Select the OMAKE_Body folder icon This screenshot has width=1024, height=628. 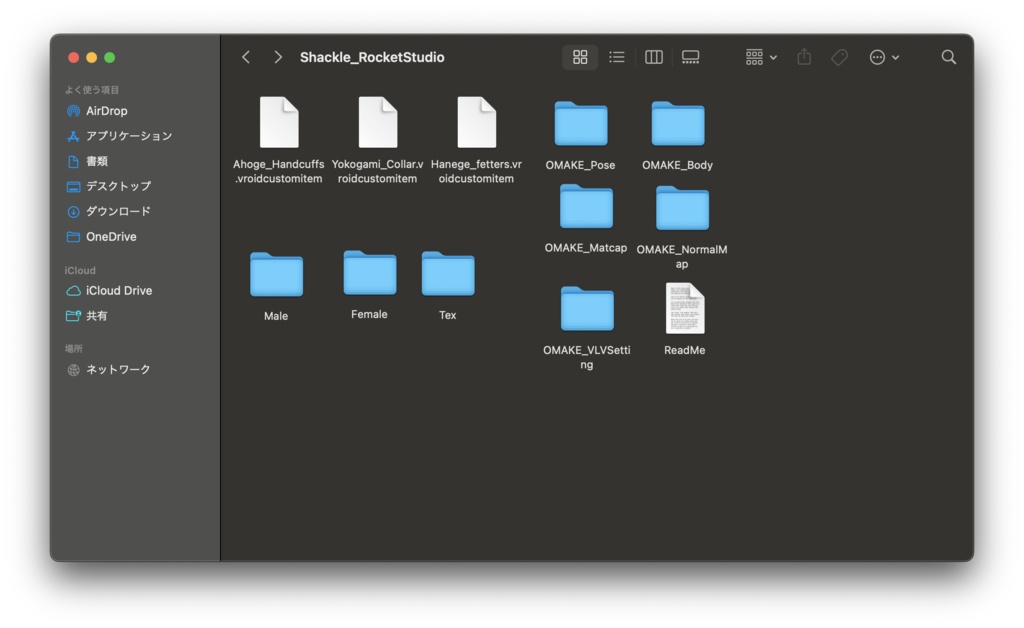(x=678, y=123)
